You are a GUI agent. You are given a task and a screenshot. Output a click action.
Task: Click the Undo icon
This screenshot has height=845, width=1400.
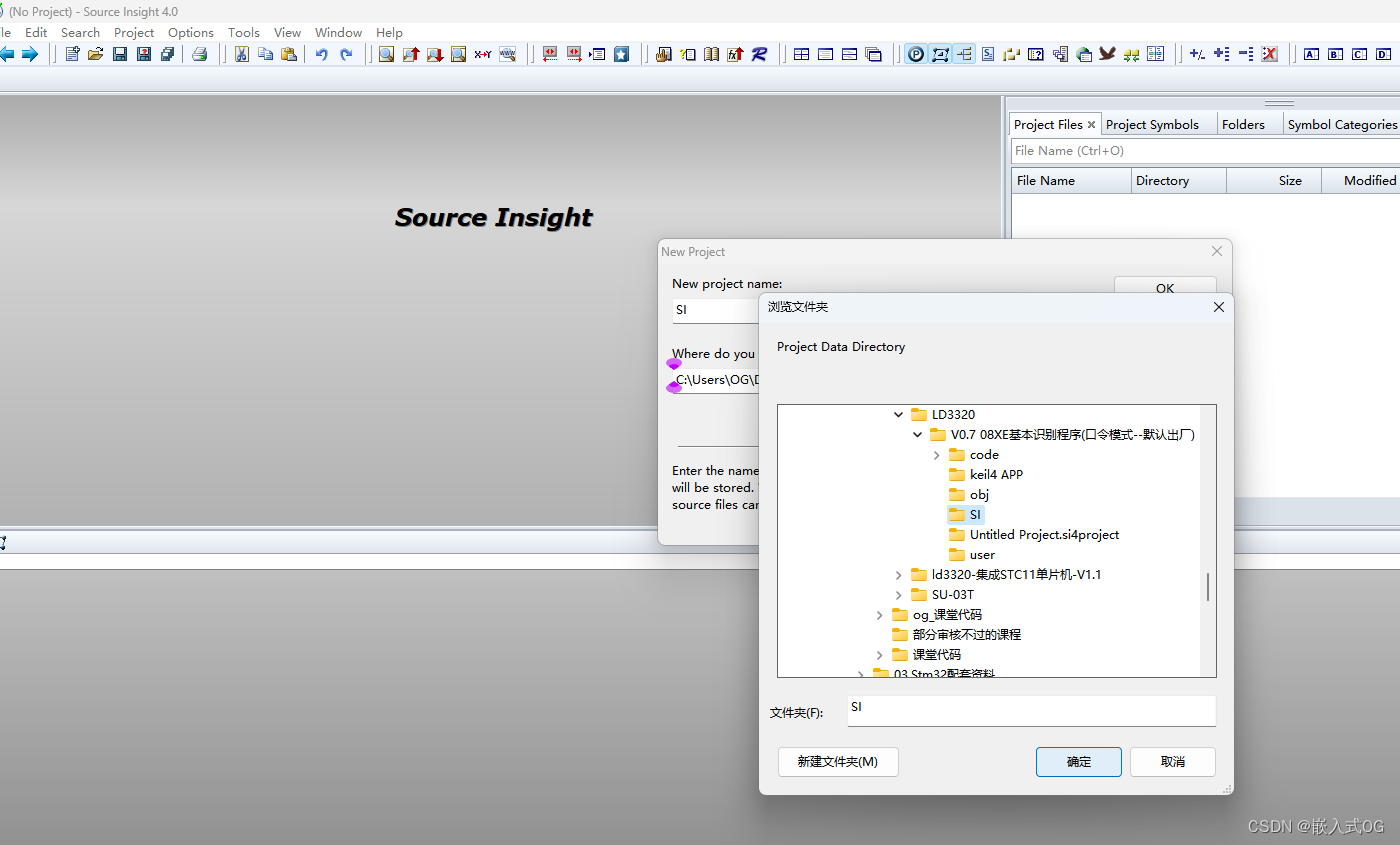click(x=321, y=54)
